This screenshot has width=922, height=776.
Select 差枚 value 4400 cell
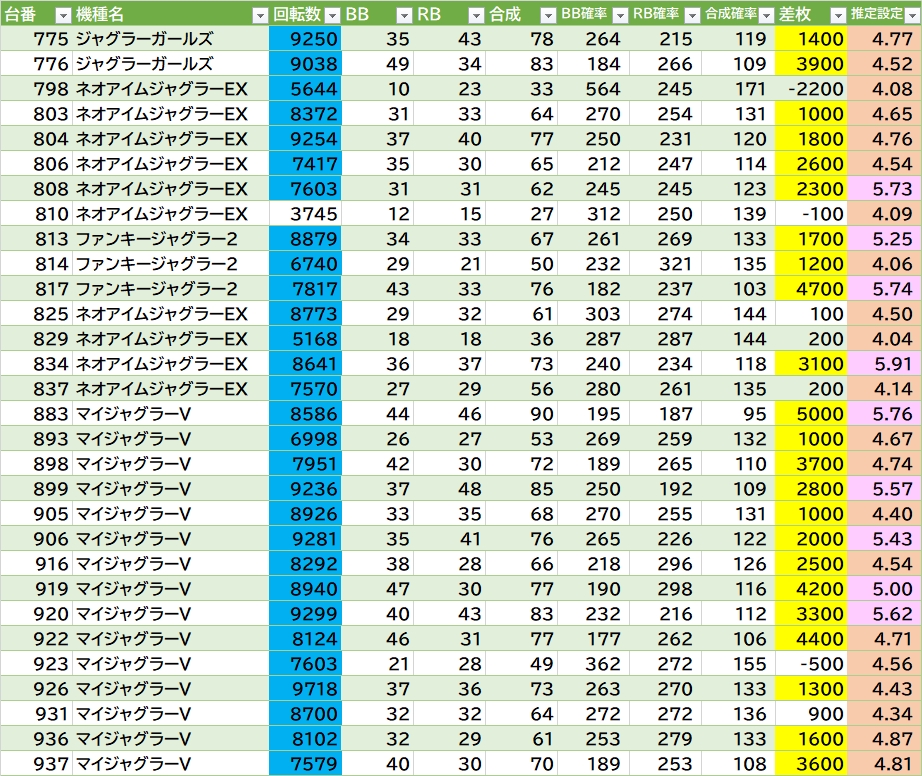(x=811, y=638)
